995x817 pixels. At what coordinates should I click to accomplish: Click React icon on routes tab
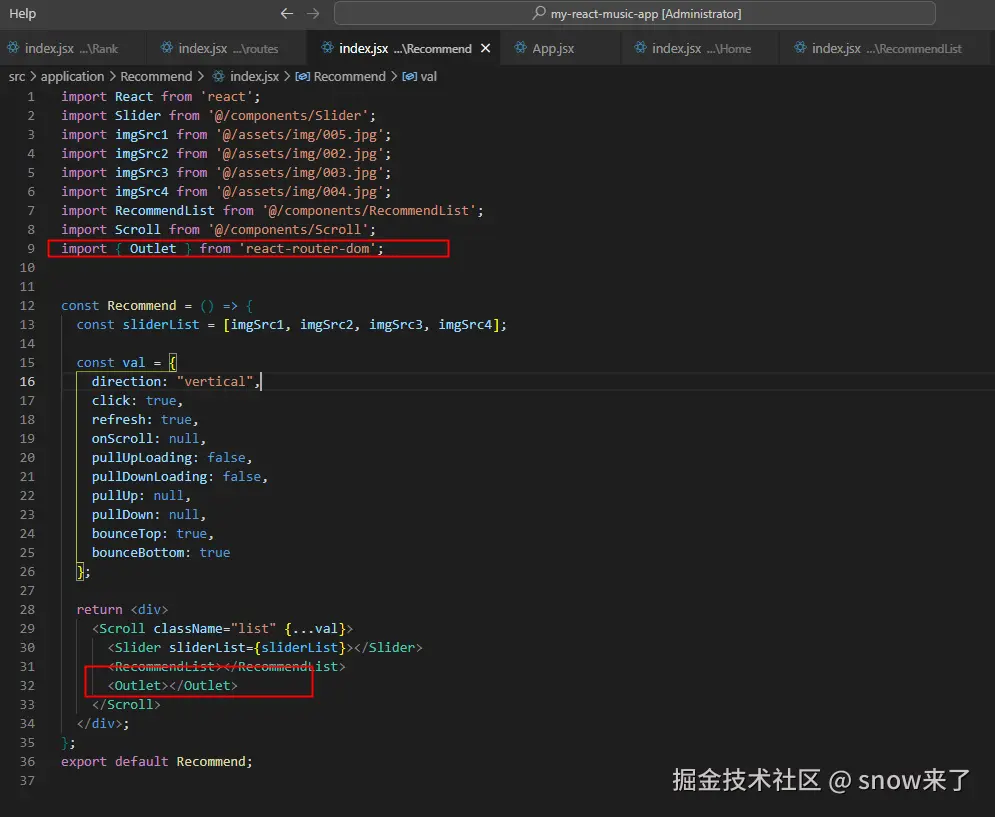click(x=166, y=48)
